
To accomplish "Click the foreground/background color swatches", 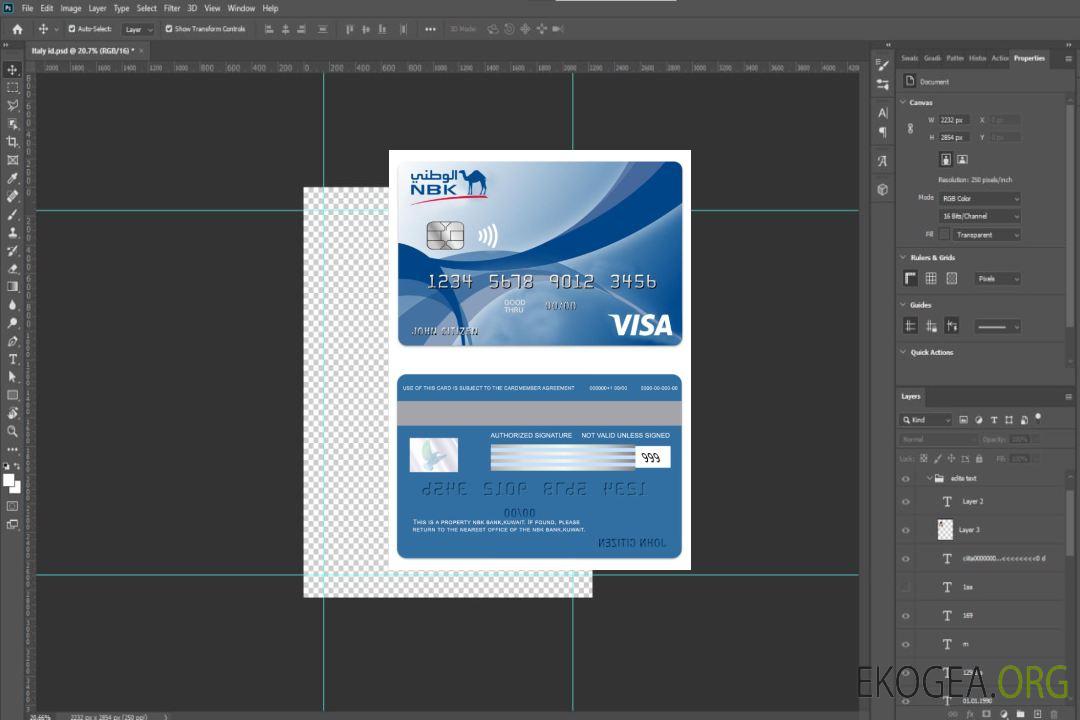I will (12, 483).
